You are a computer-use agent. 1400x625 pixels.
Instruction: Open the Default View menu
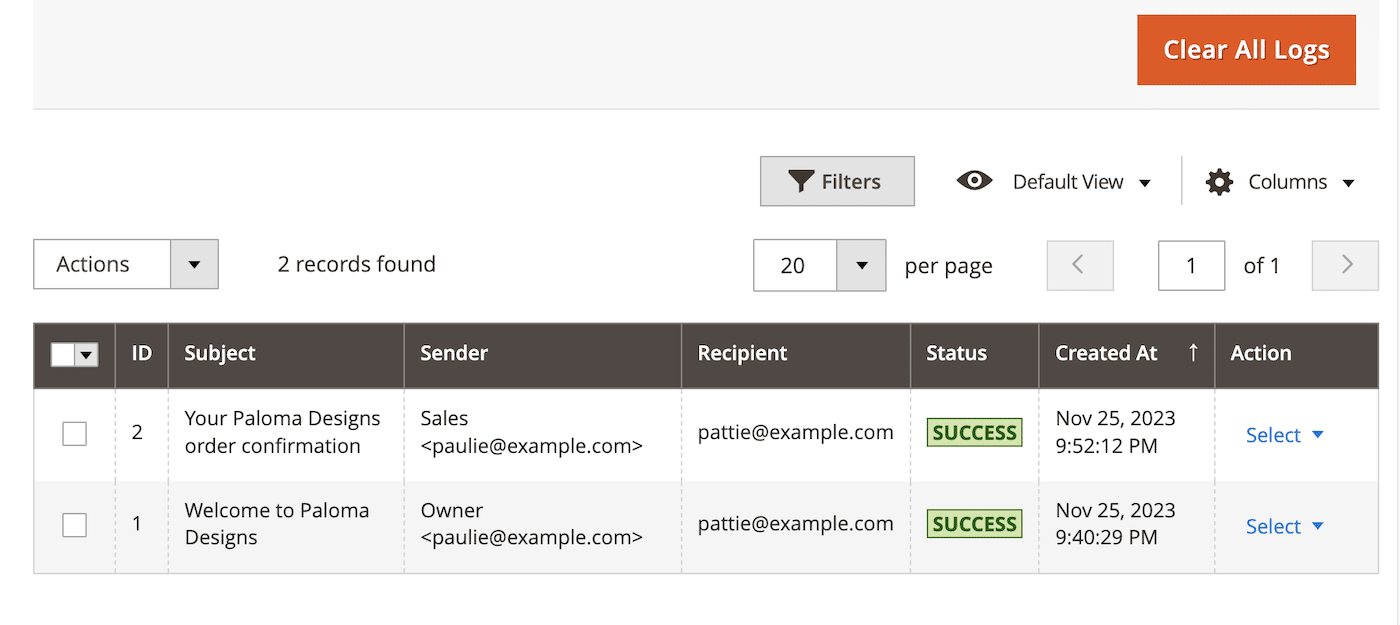point(1081,181)
